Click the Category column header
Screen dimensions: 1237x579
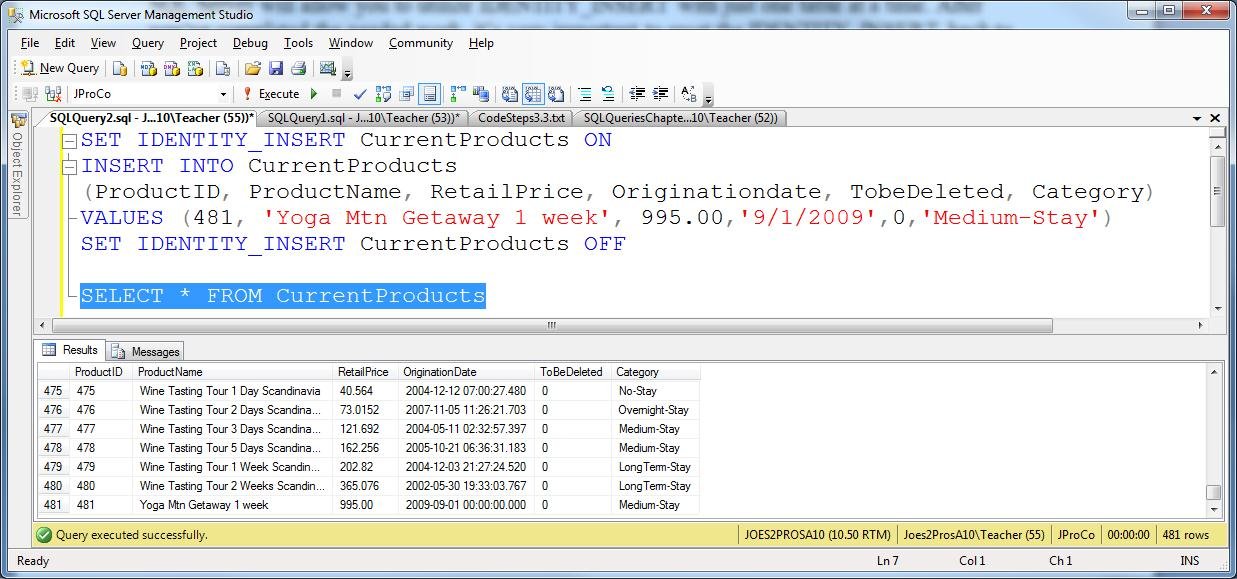[655, 372]
